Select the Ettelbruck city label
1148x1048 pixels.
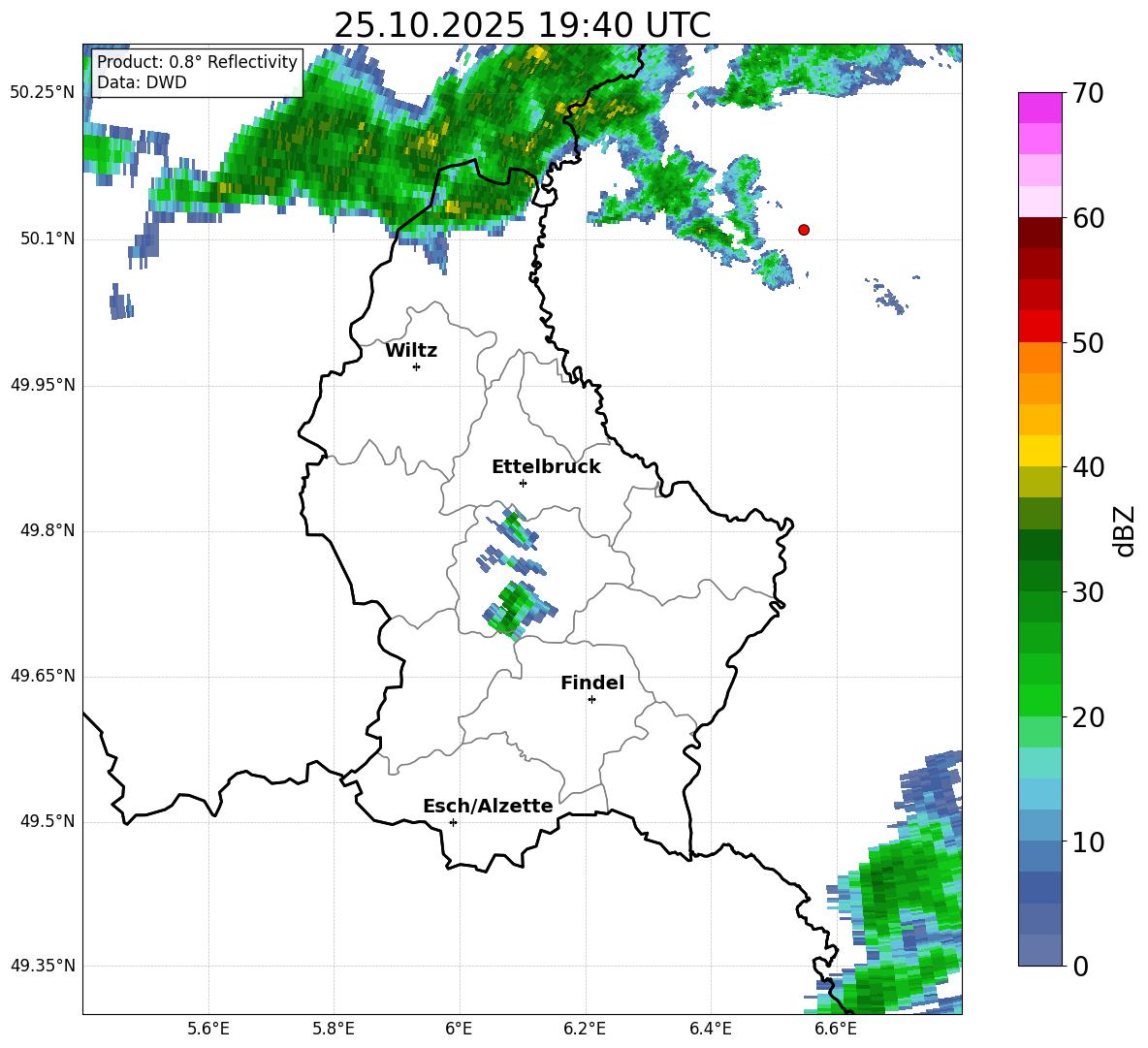pos(546,467)
